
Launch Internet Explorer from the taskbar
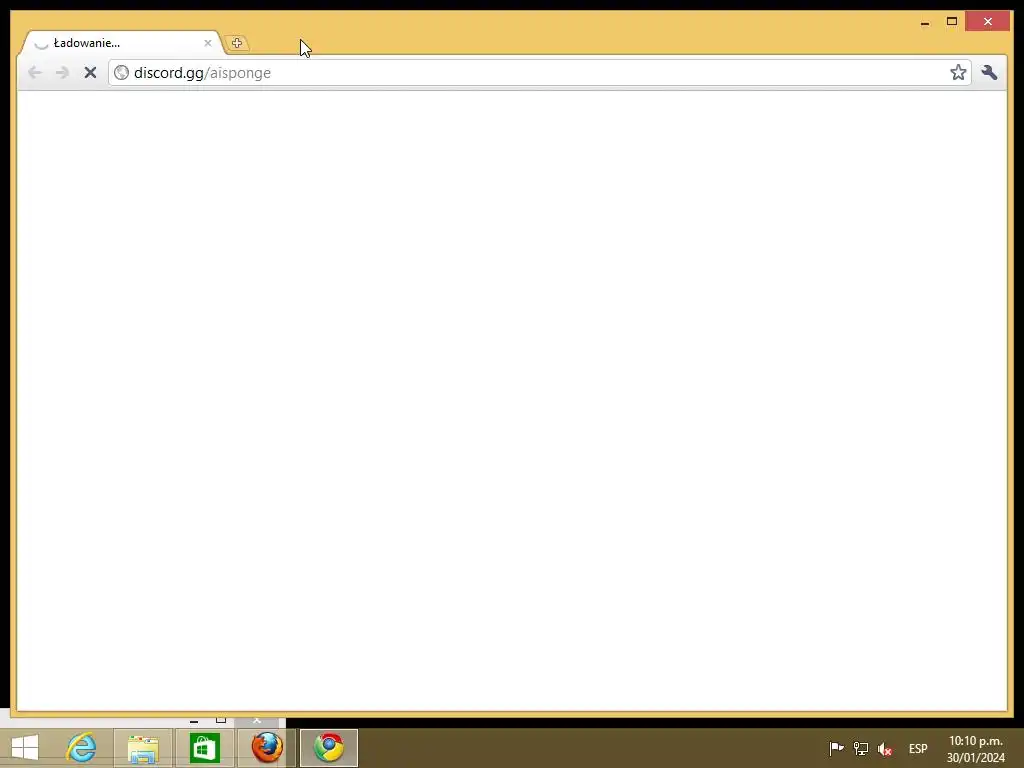pyautogui.click(x=81, y=748)
